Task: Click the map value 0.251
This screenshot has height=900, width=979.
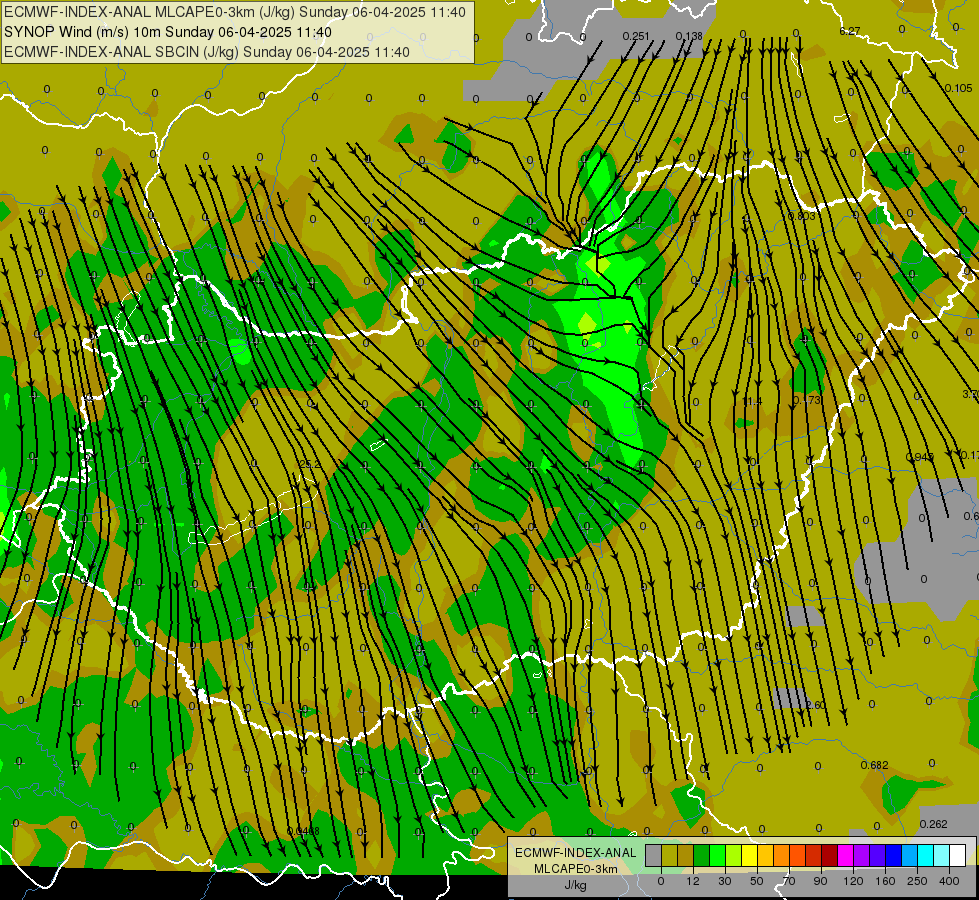Action: click(x=636, y=36)
